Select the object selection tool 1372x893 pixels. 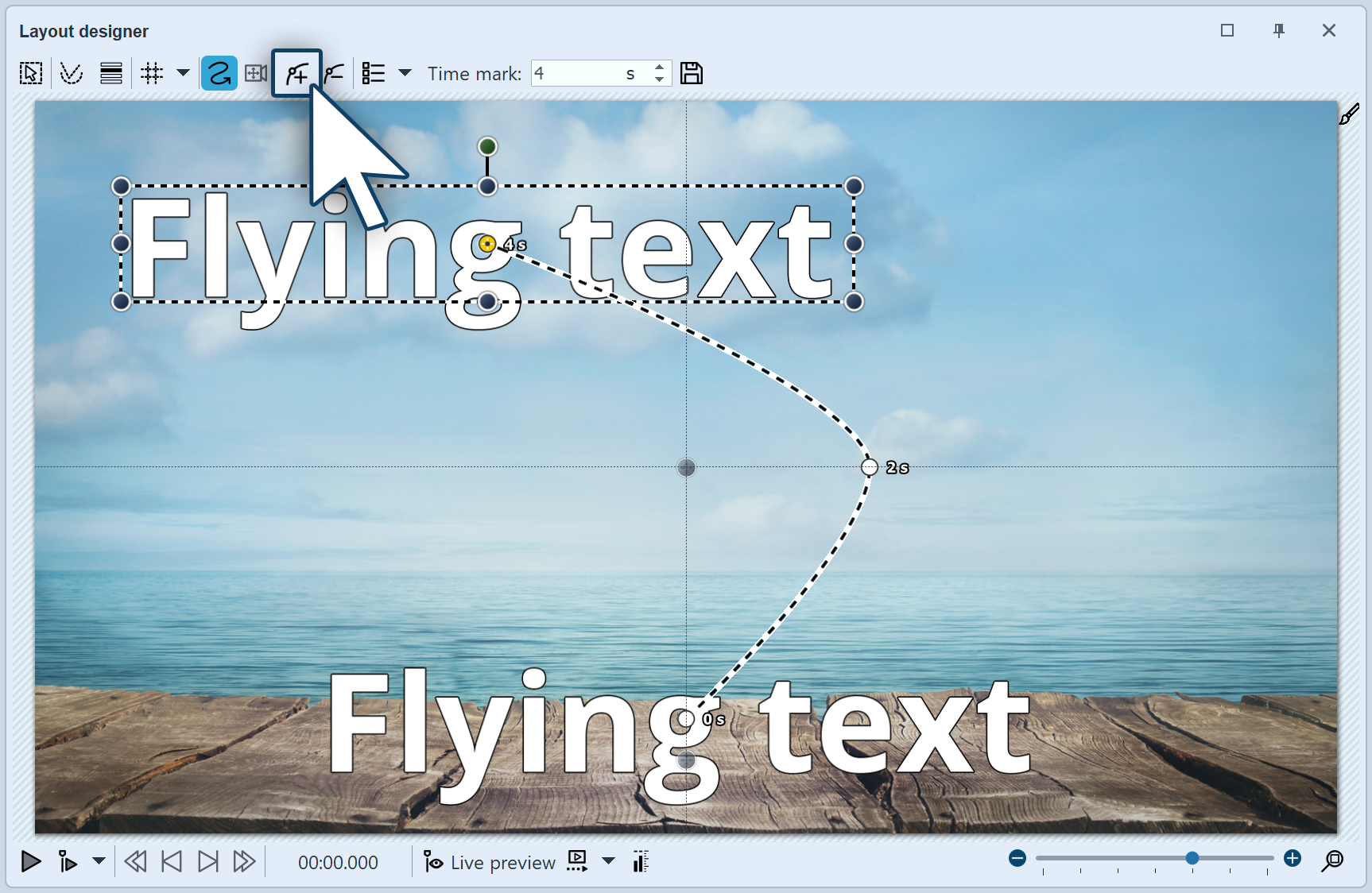point(29,73)
